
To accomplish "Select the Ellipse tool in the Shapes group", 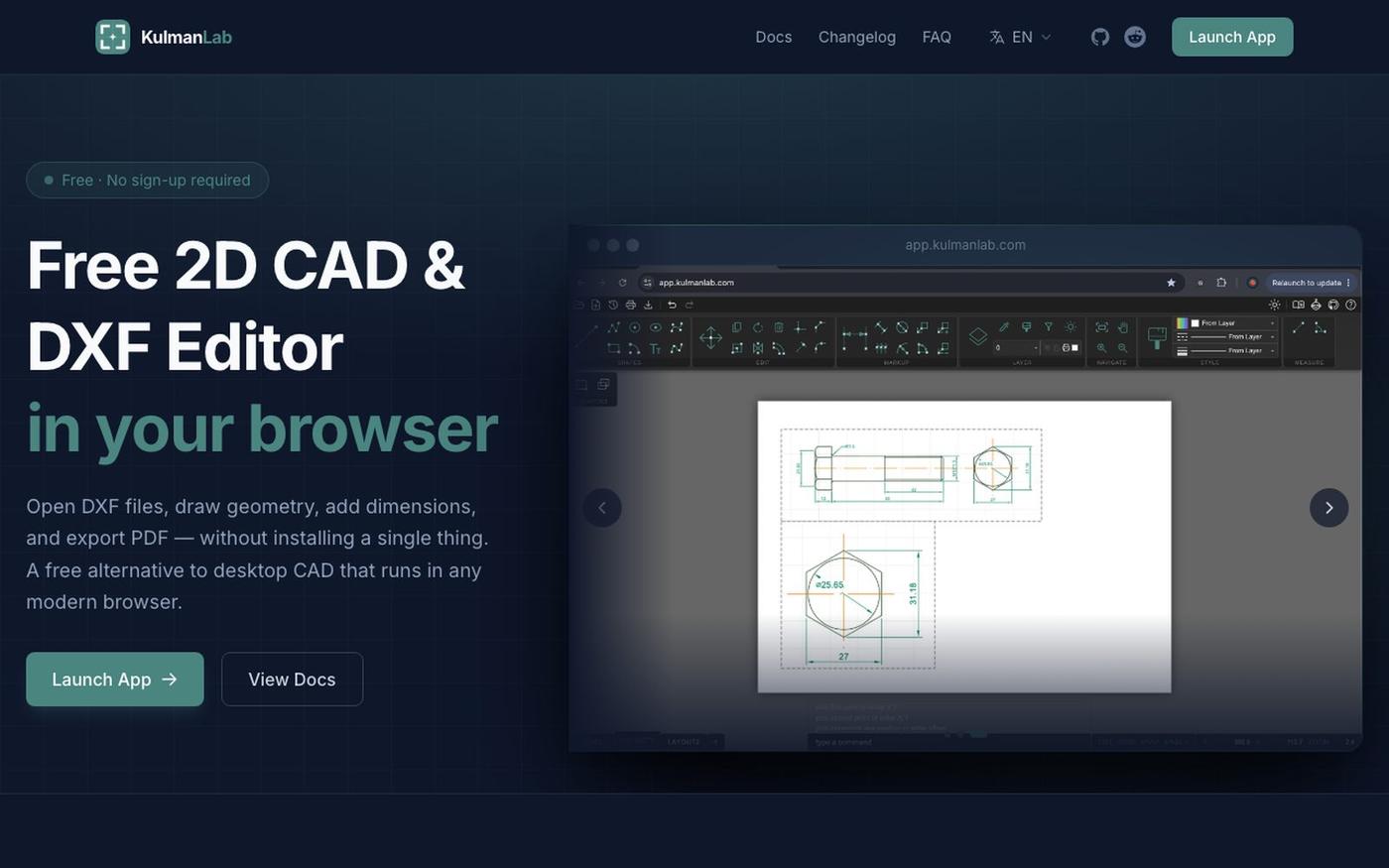I will pos(656,327).
